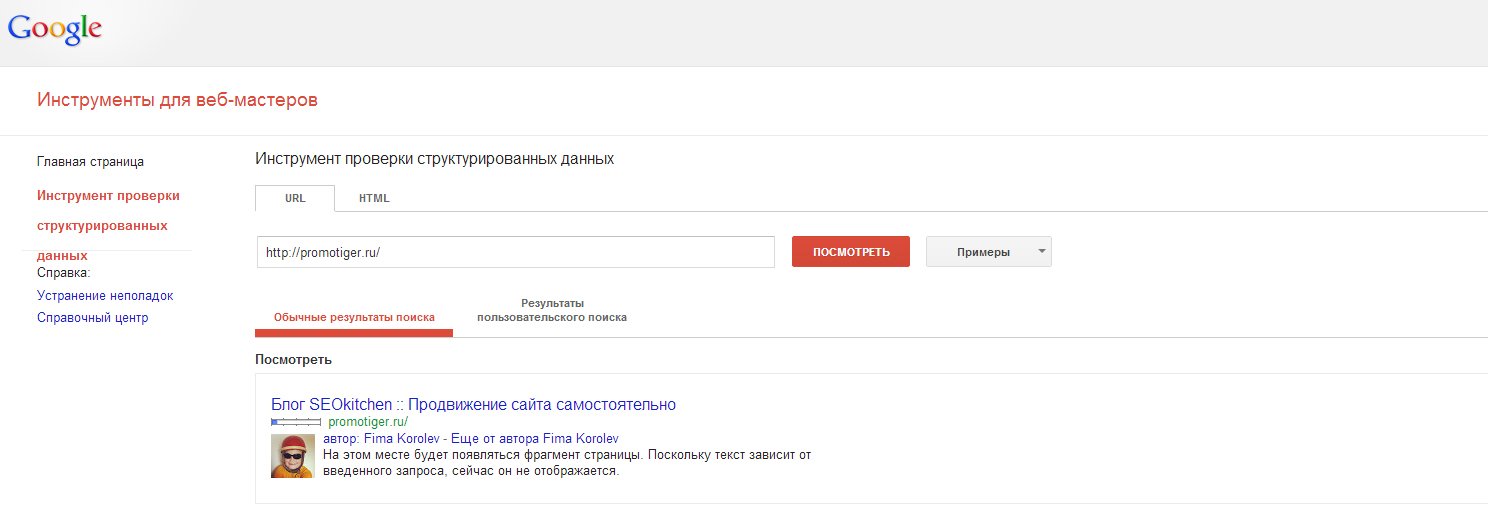Go to Главная страница in the sidebar
This screenshot has width=1488, height=510.
(90, 161)
